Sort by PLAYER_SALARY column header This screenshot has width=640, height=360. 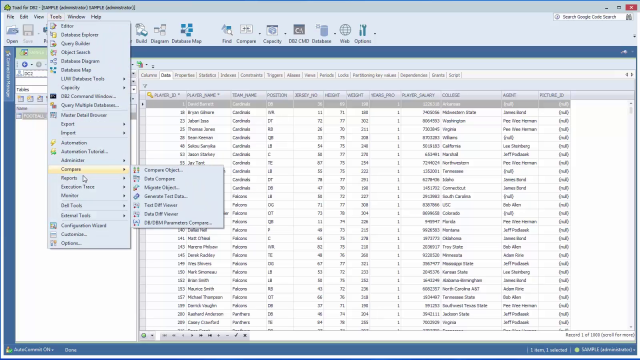coord(420,95)
